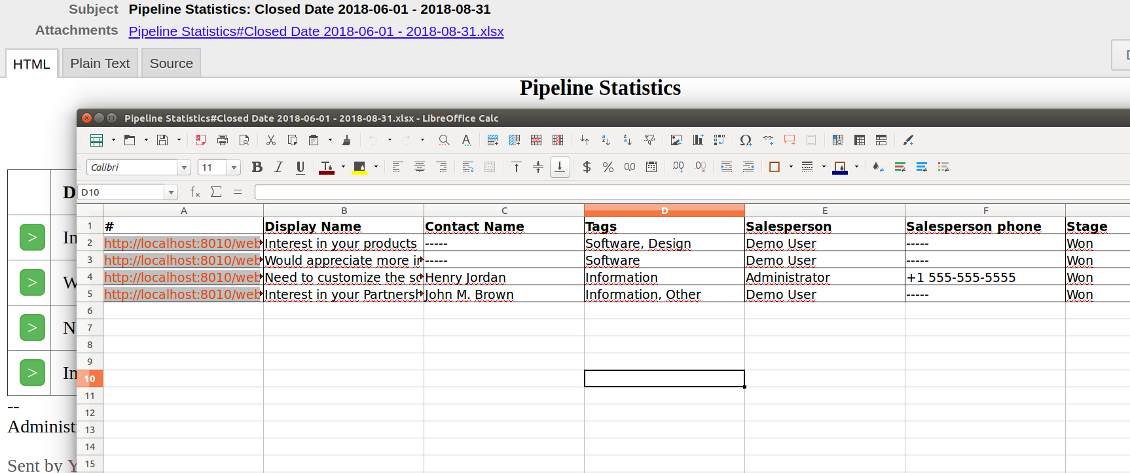The width and height of the screenshot is (1130, 473).
Task: Select cell with Henry Jordan
Action: pos(504,278)
